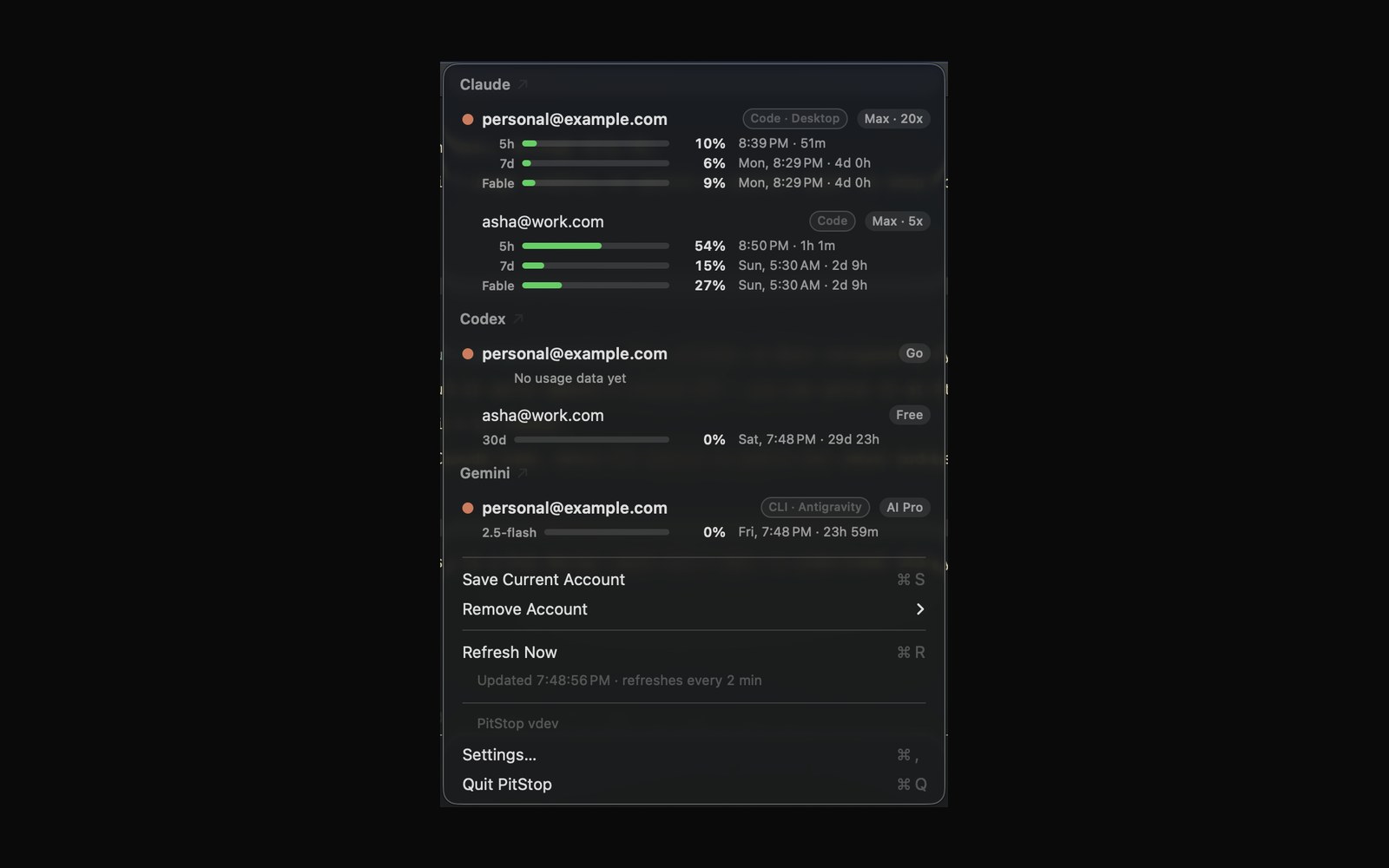Click the 'PitStop vdev' version label
1389x868 pixels.
(517, 723)
